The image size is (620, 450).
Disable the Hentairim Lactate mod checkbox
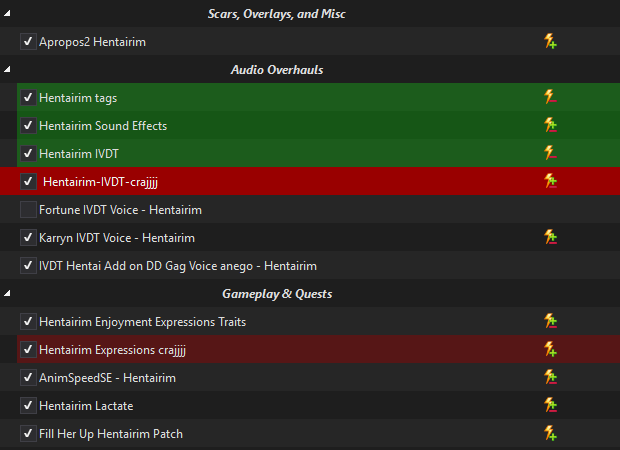coord(28,405)
